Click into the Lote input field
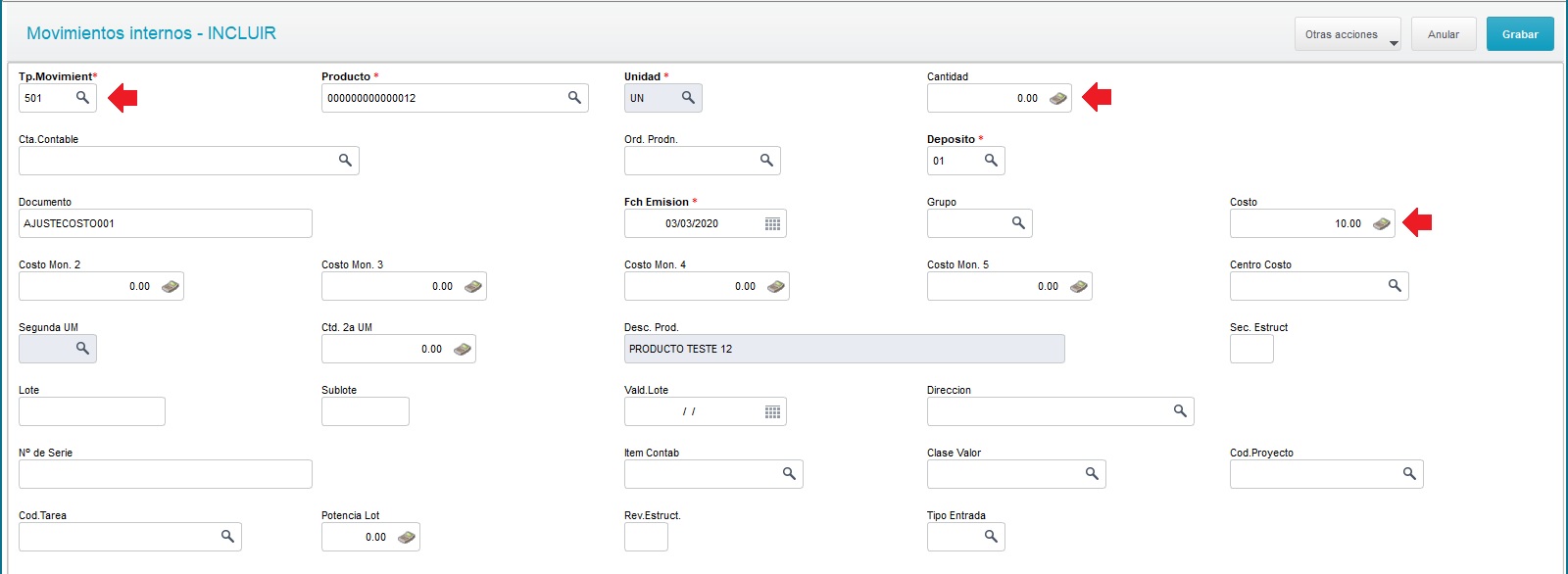This screenshot has width=1568, height=574. (x=92, y=411)
